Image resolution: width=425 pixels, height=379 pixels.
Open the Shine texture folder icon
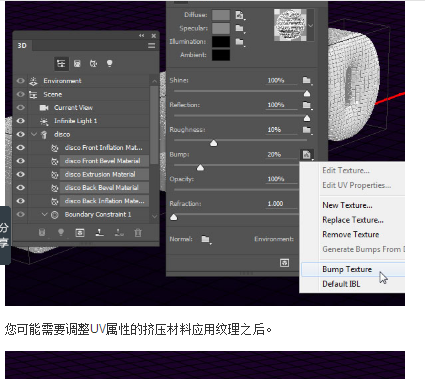(x=307, y=80)
